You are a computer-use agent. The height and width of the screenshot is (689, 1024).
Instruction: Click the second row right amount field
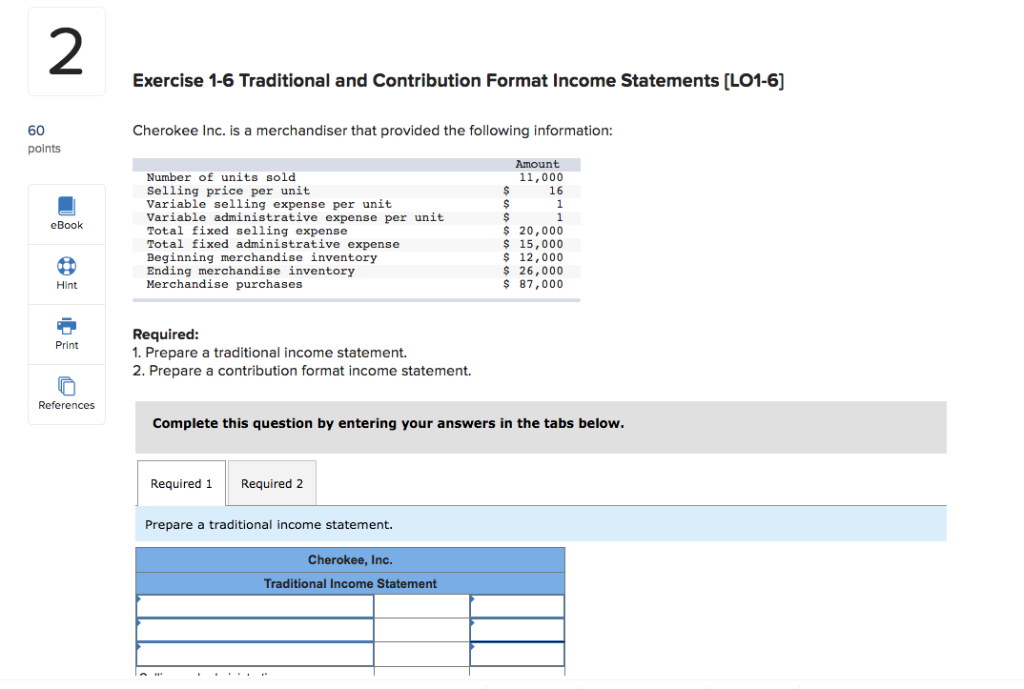[517, 630]
